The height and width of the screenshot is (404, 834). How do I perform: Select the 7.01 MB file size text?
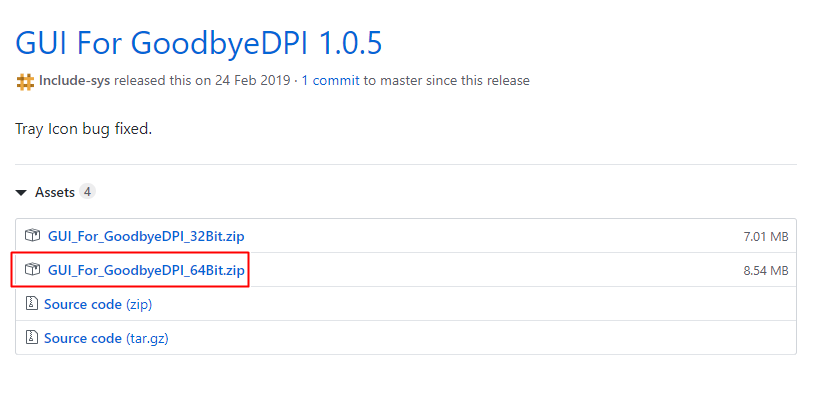[x=765, y=237]
